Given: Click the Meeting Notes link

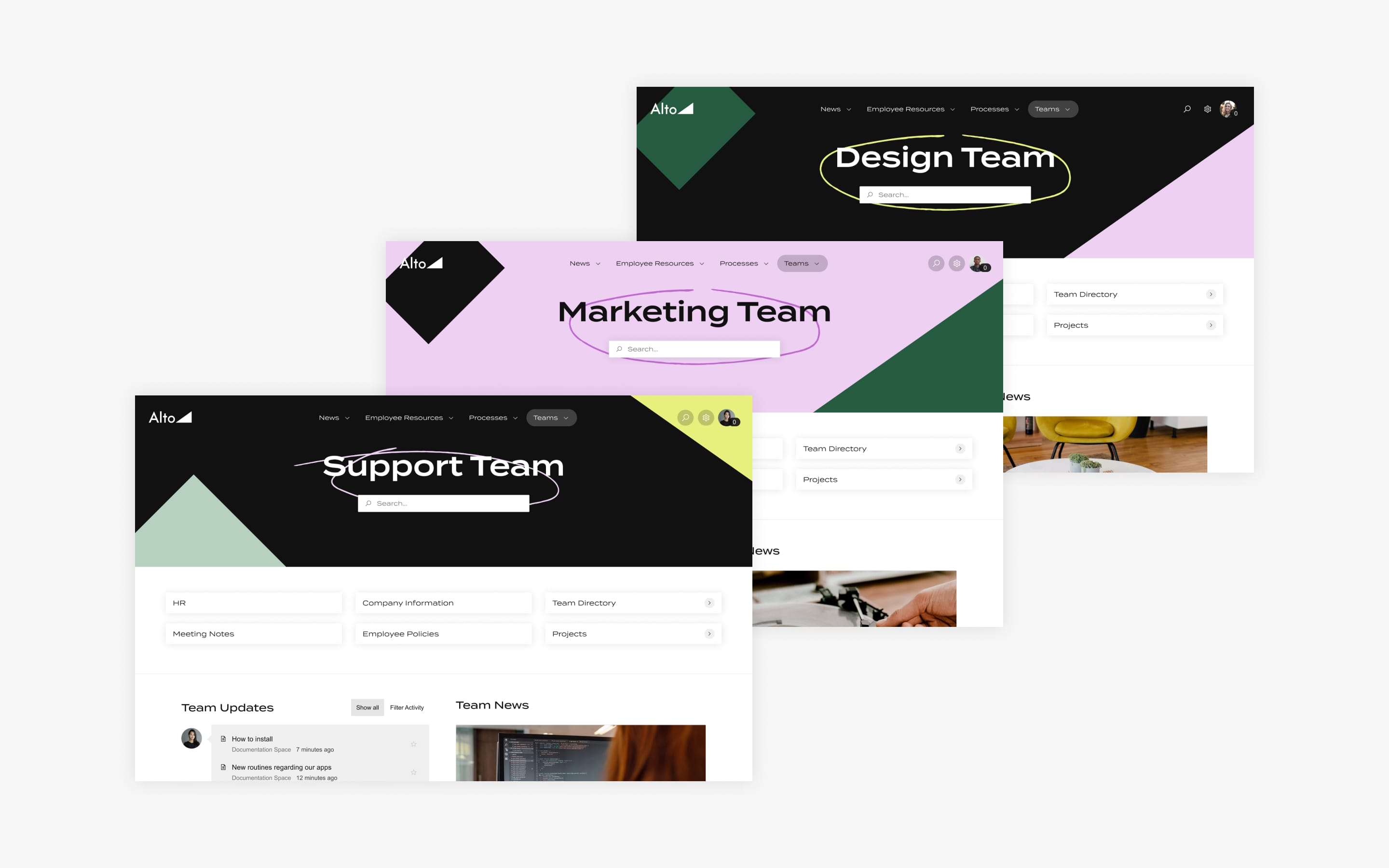Looking at the screenshot, I should click(x=204, y=633).
